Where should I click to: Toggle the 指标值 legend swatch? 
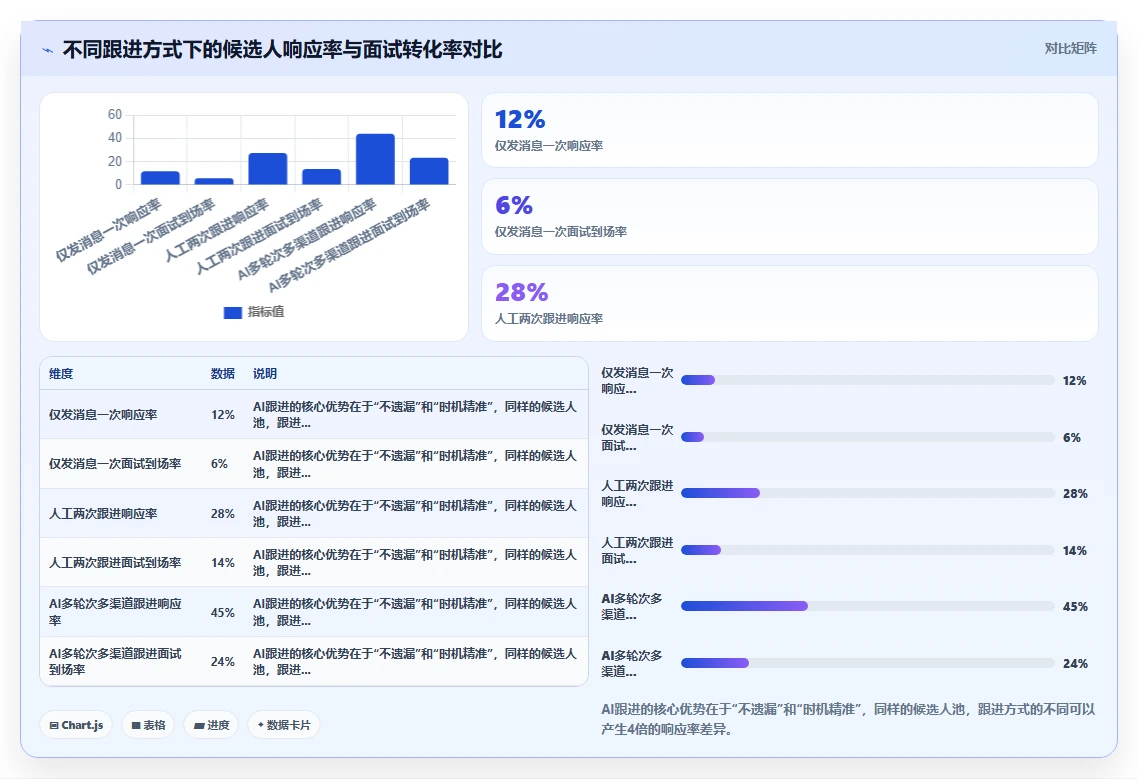click(x=232, y=312)
